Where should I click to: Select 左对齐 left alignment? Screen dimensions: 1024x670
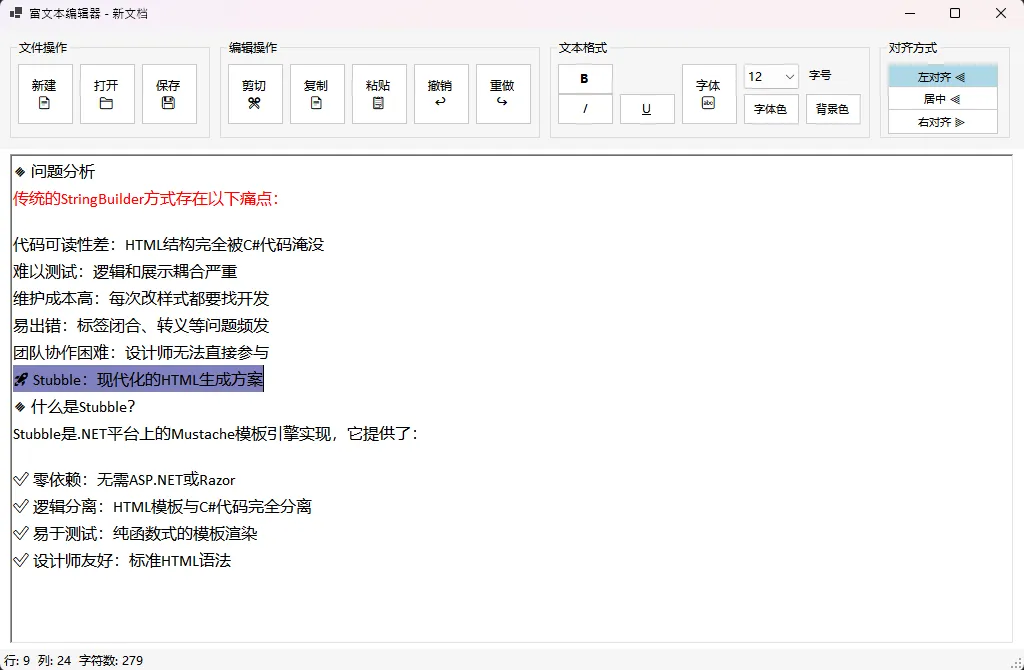(943, 77)
